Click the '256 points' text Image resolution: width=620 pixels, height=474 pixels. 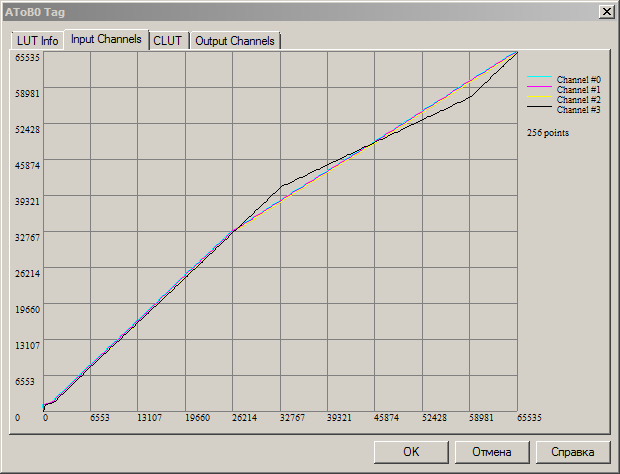[548, 133]
